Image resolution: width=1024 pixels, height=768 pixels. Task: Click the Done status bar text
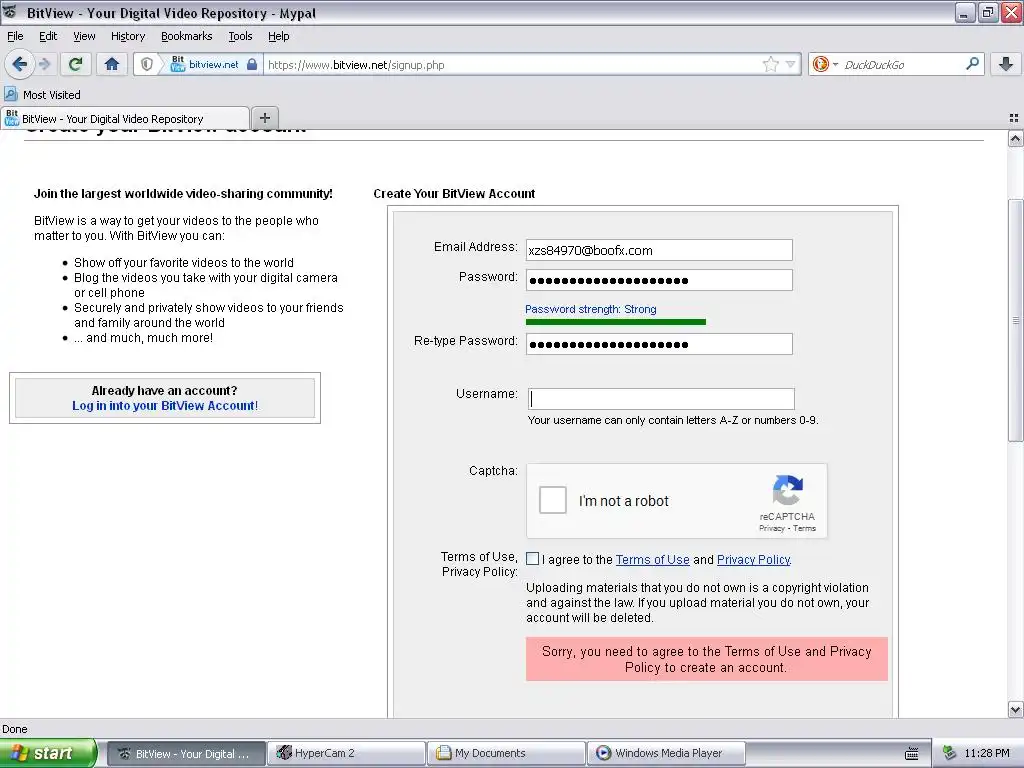coord(15,729)
